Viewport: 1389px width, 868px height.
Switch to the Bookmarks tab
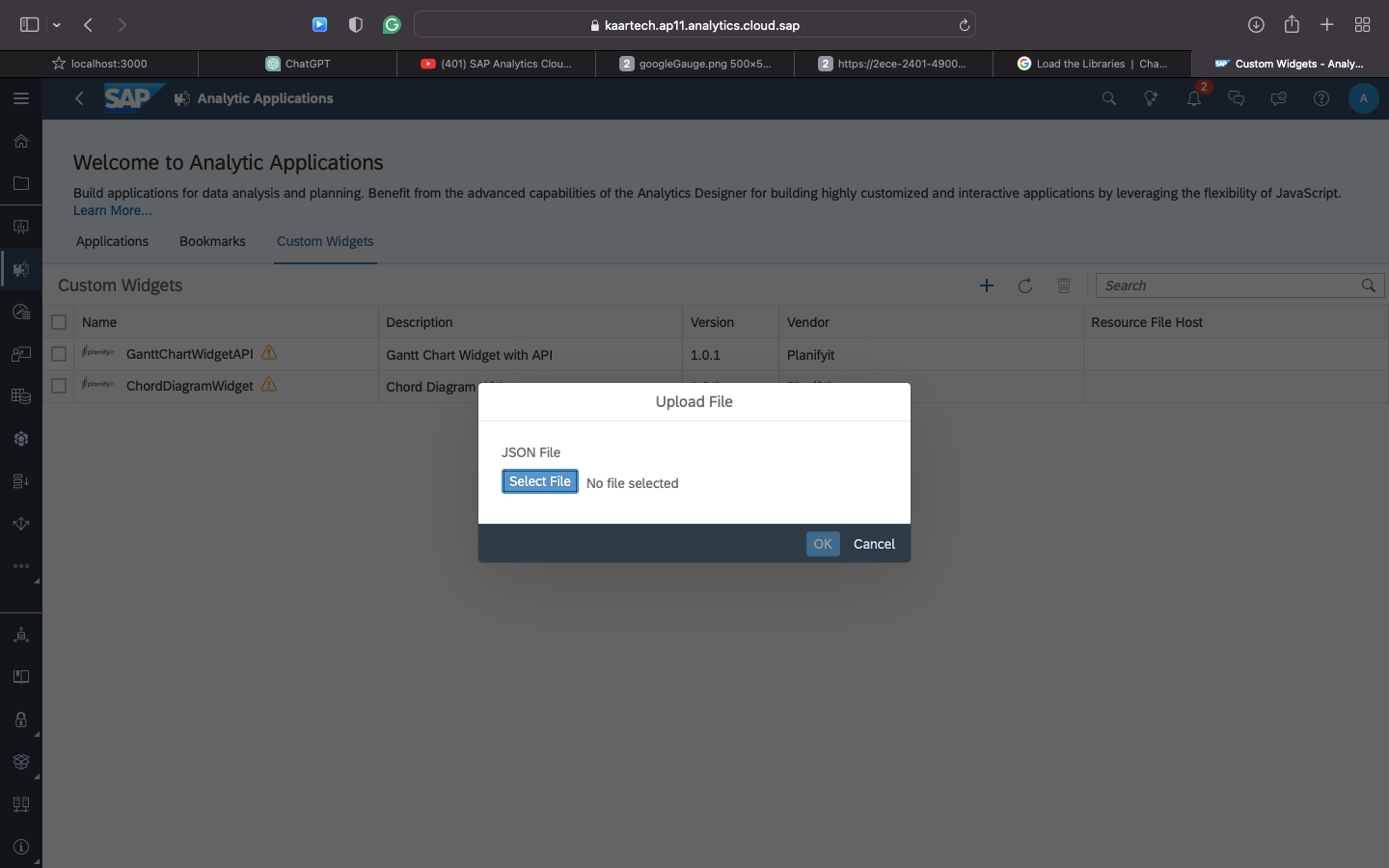(x=212, y=242)
